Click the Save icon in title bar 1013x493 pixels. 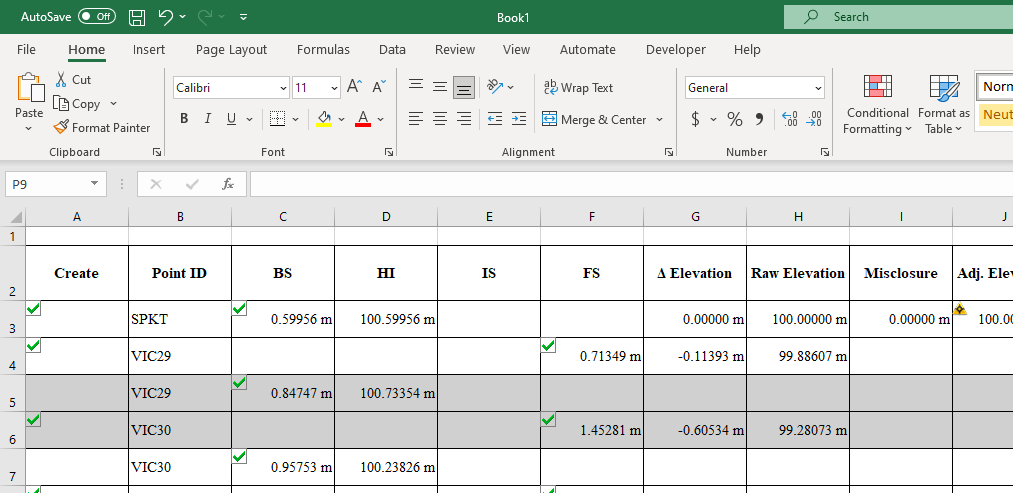(x=137, y=17)
